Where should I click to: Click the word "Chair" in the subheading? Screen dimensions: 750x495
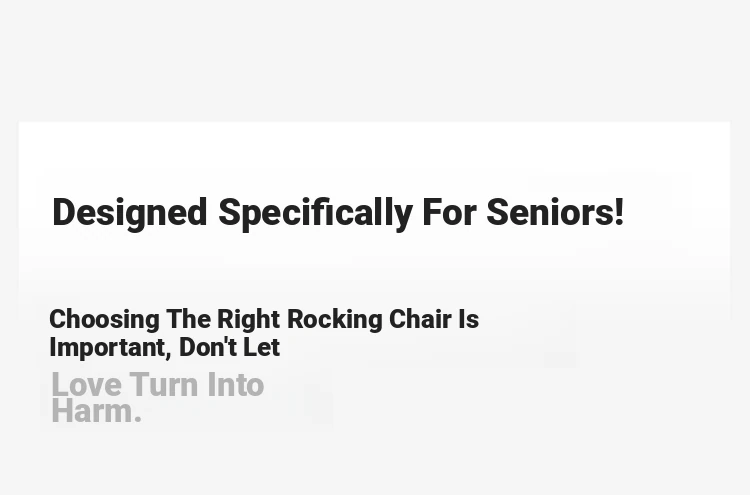(x=420, y=319)
